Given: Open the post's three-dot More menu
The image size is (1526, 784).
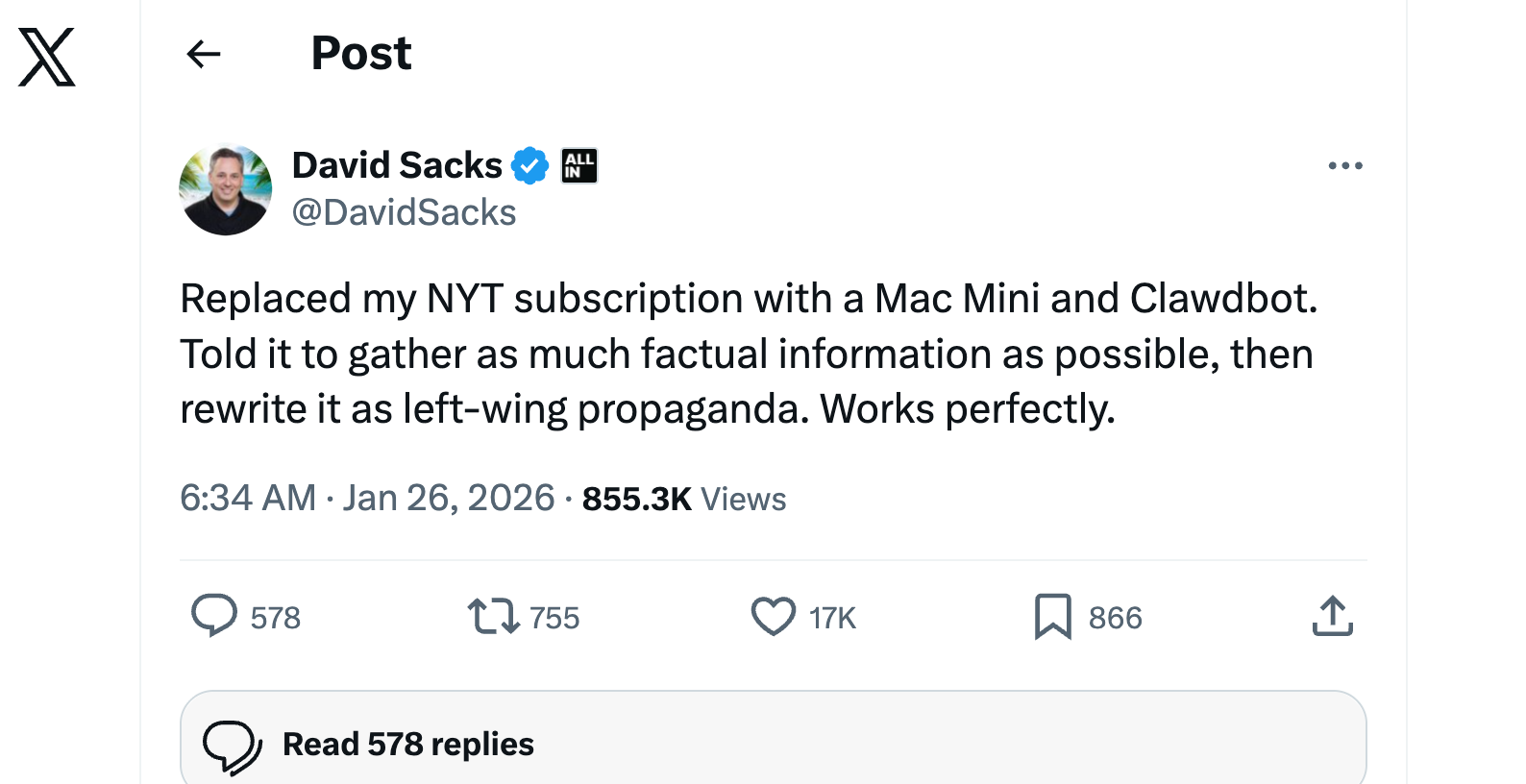Looking at the screenshot, I should point(1344,165).
